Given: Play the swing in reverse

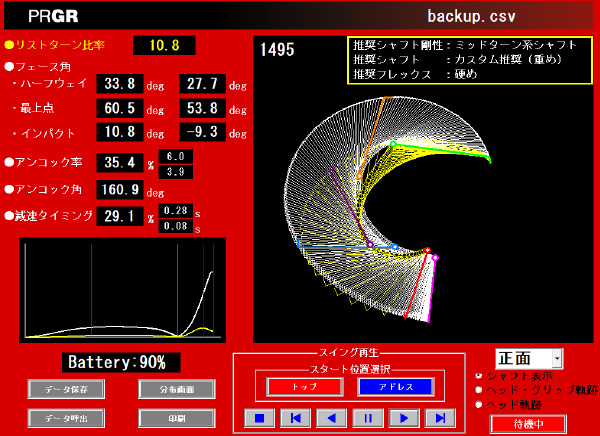Looking at the screenshot, I should (330, 418).
